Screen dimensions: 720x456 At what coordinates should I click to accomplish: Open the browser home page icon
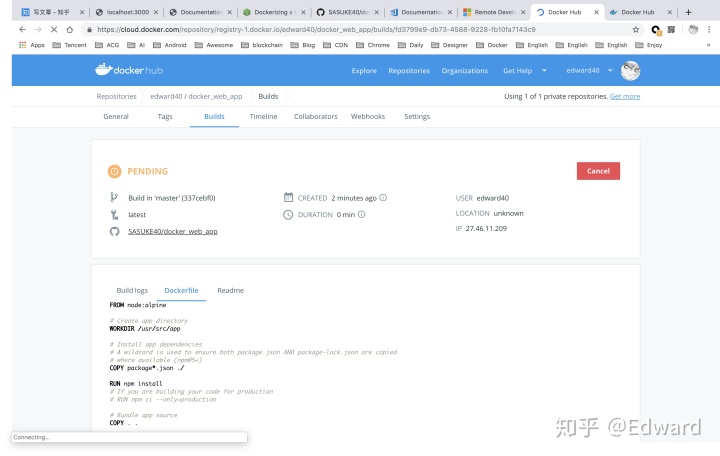pos(70,29)
